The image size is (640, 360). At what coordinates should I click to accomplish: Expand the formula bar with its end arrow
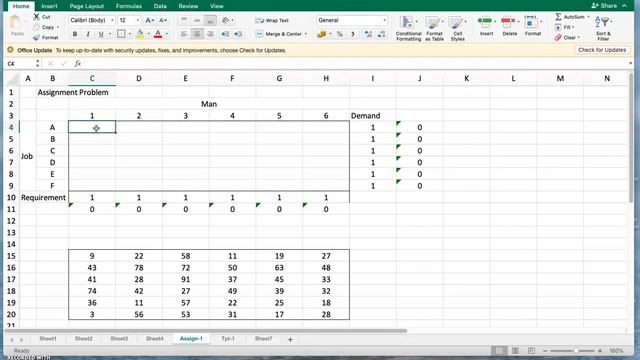click(631, 63)
